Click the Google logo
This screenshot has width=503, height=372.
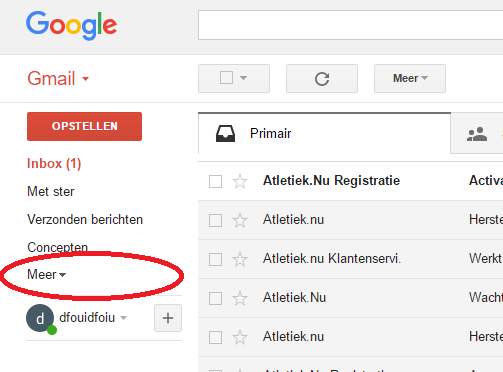click(72, 25)
